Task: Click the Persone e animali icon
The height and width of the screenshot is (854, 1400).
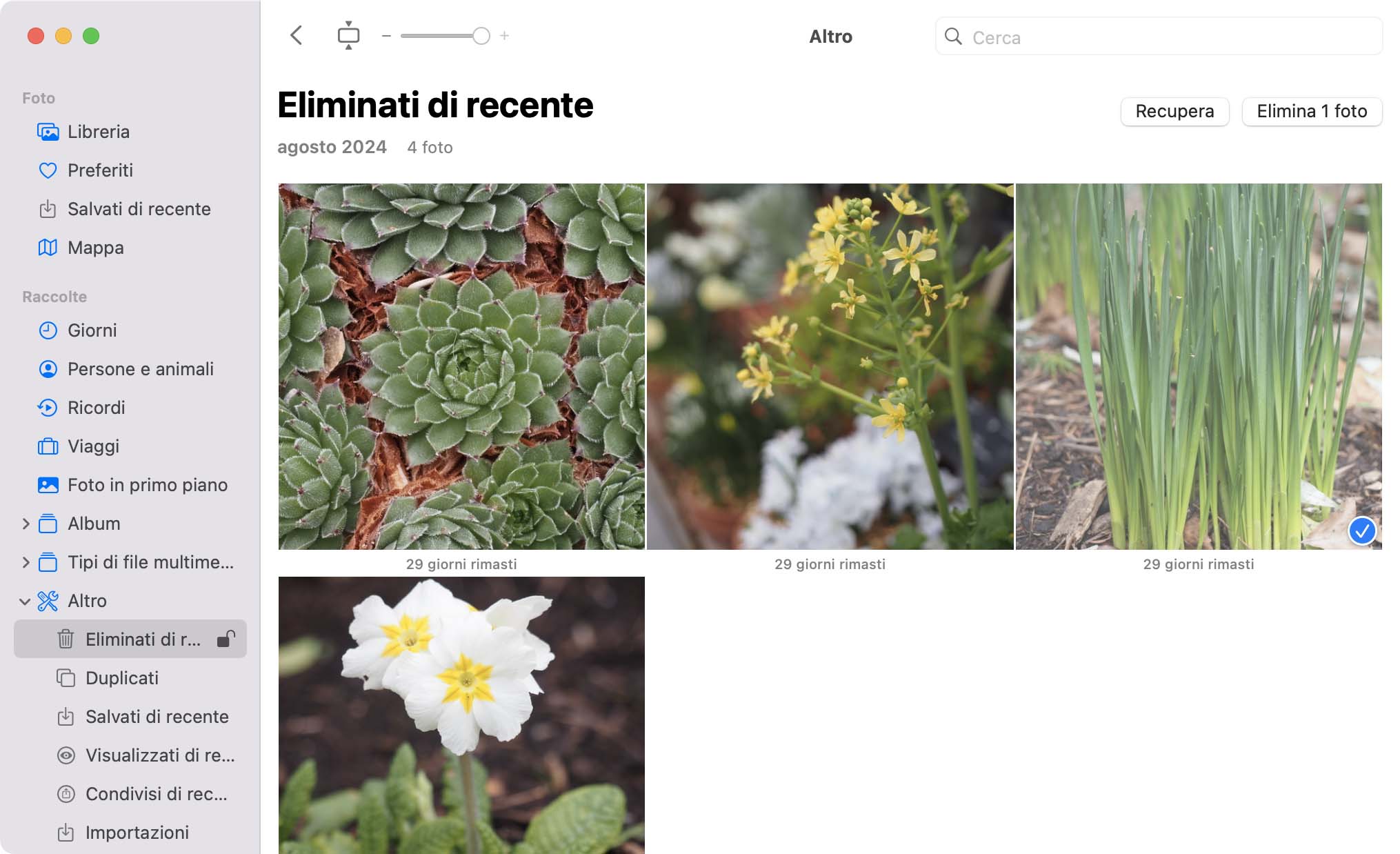Action: pyautogui.click(x=47, y=368)
